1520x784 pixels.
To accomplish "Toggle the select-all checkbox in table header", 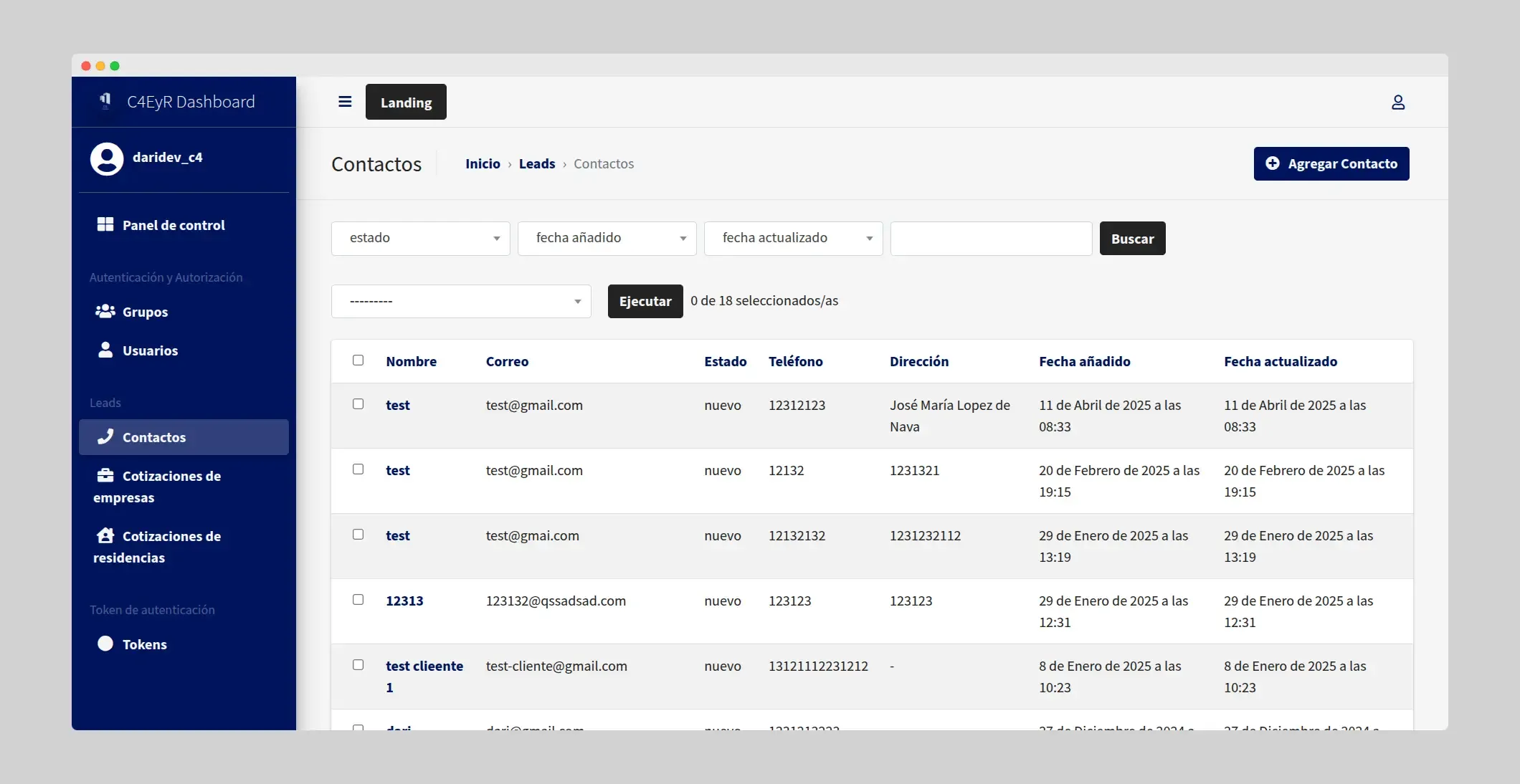I will pos(358,360).
